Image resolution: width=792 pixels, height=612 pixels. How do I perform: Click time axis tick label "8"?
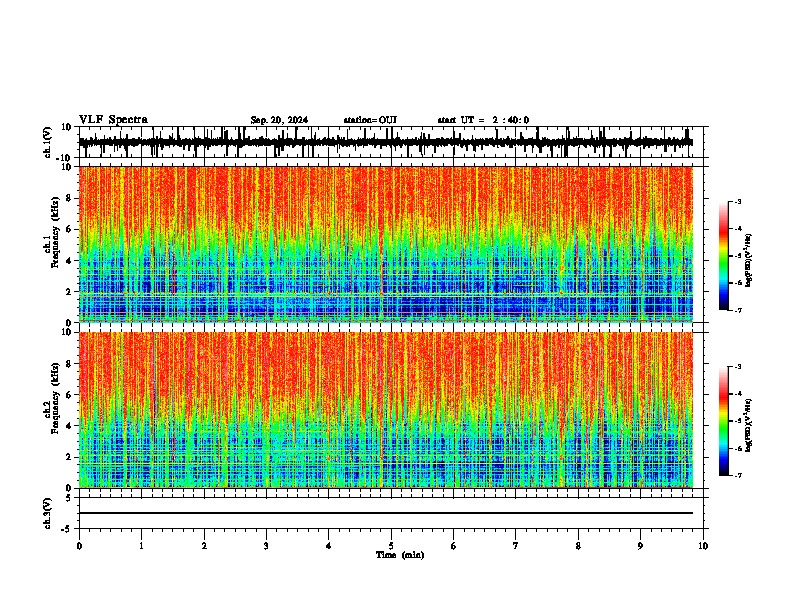click(578, 545)
